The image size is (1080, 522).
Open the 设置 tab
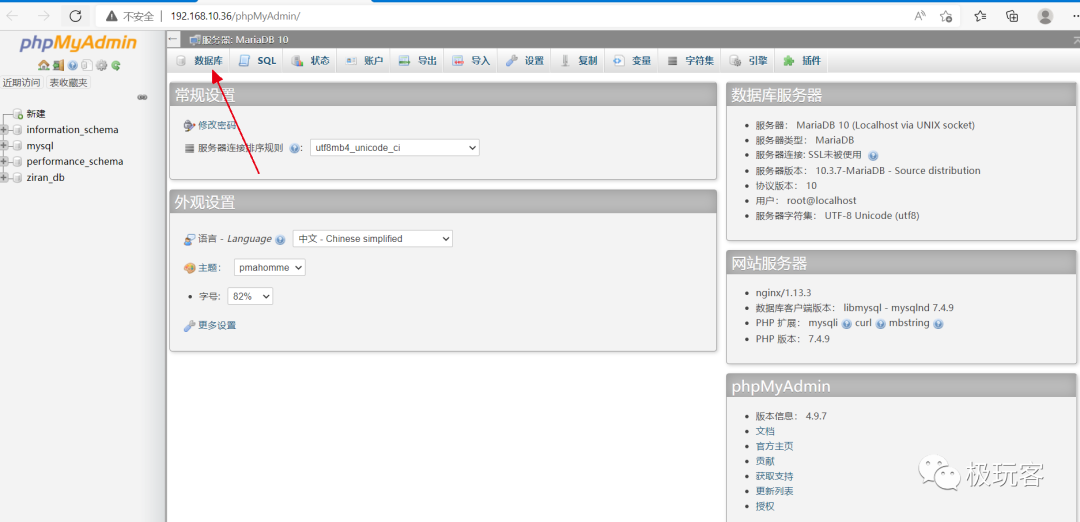tap(525, 61)
